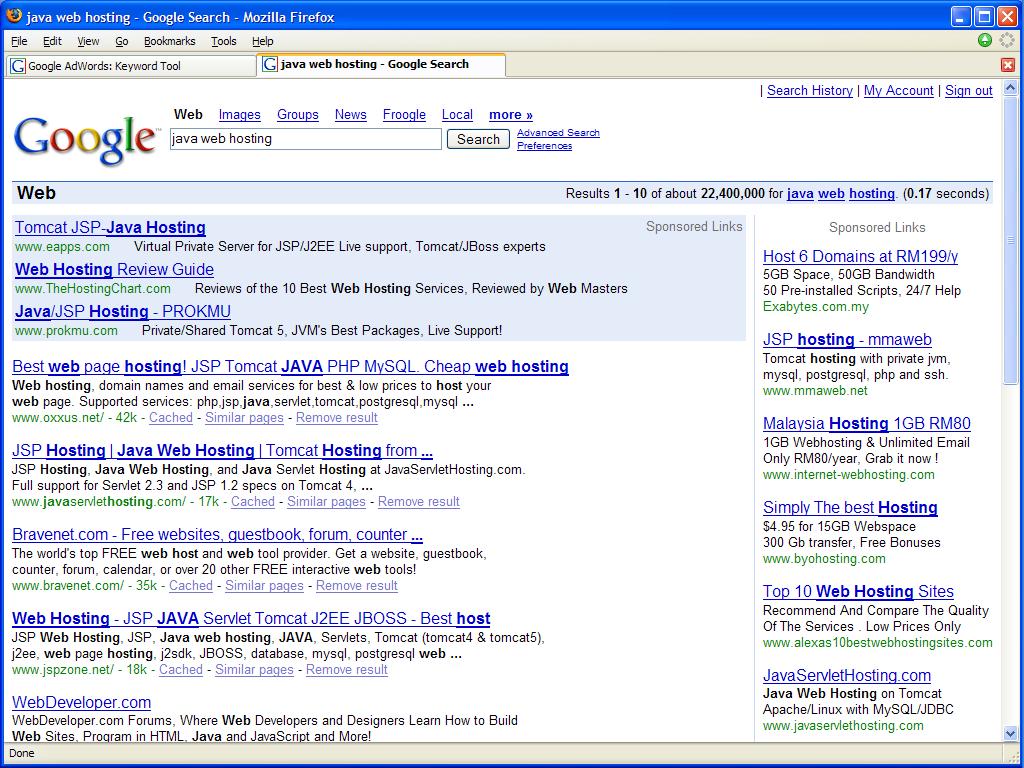Screen dimensions: 1024x768
Task: Click Similar pages for the www.oxxus.net result
Action: [244, 418]
